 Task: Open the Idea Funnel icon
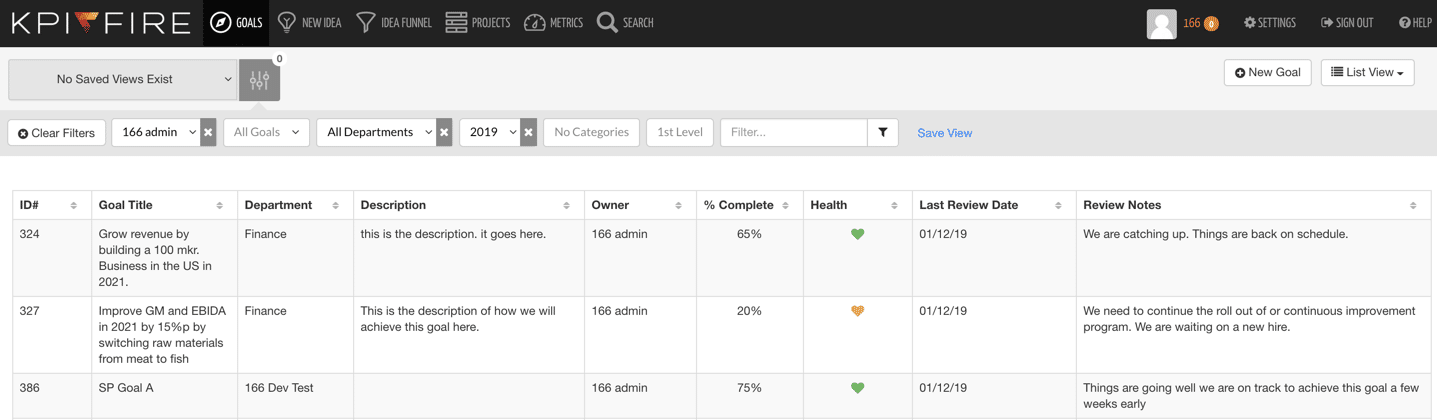click(366, 23)
